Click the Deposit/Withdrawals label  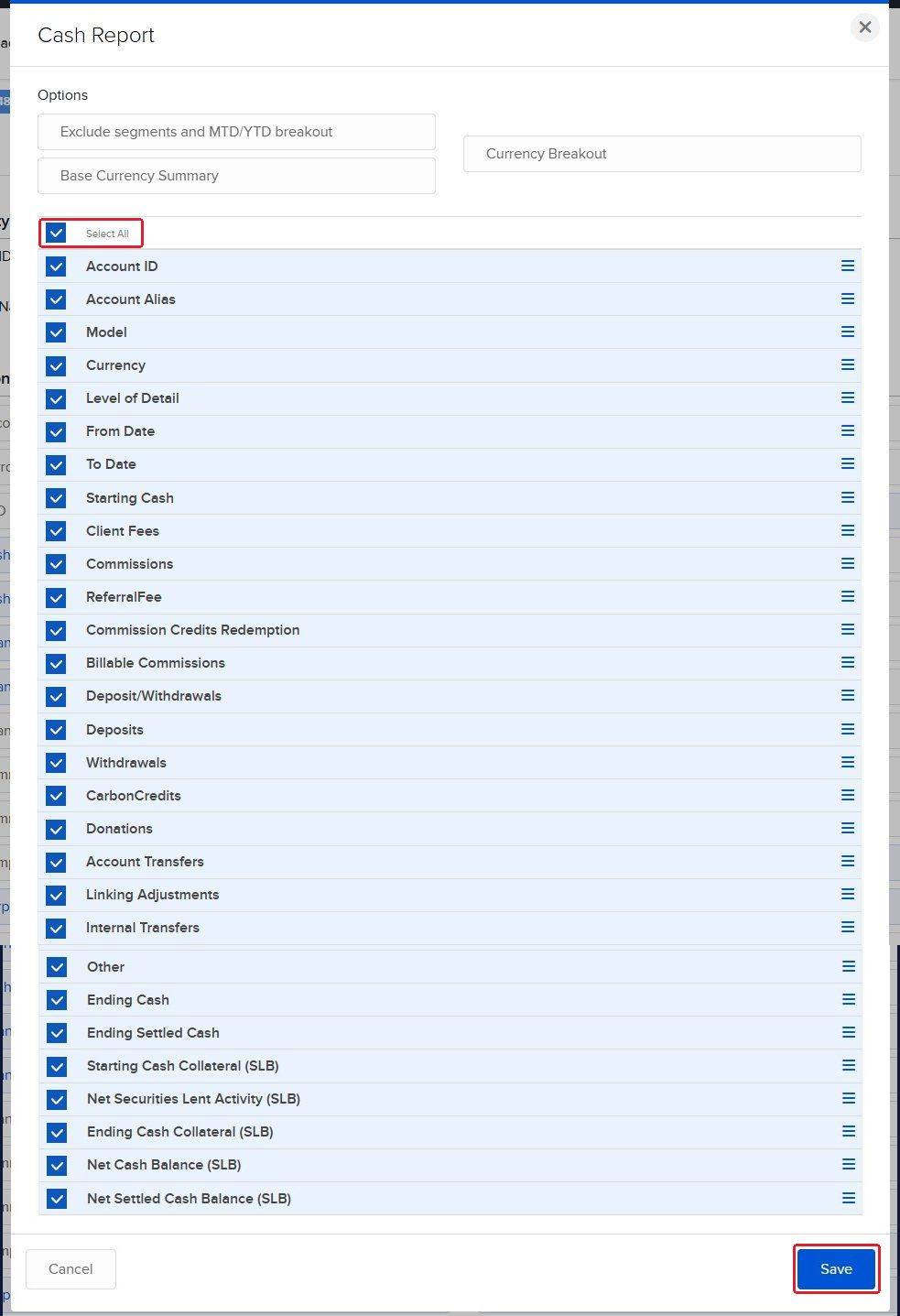point(154,696)
